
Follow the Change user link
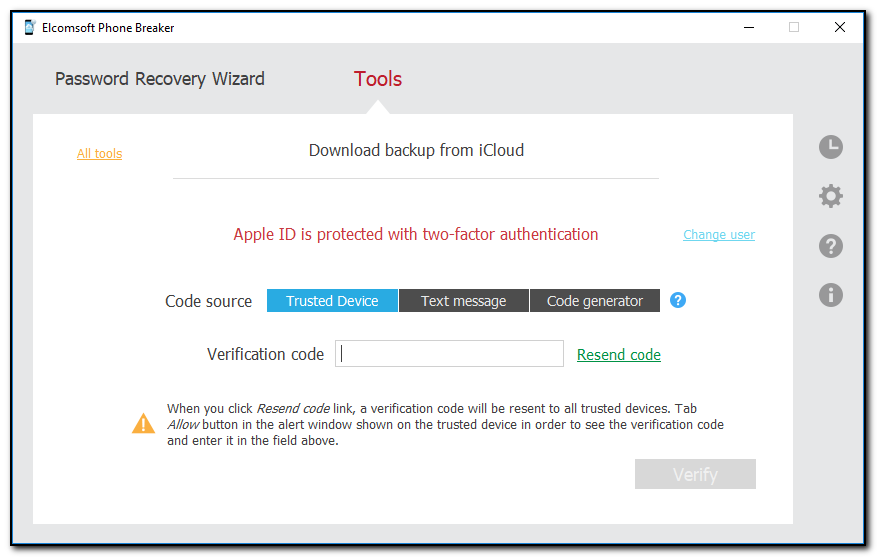719,235
